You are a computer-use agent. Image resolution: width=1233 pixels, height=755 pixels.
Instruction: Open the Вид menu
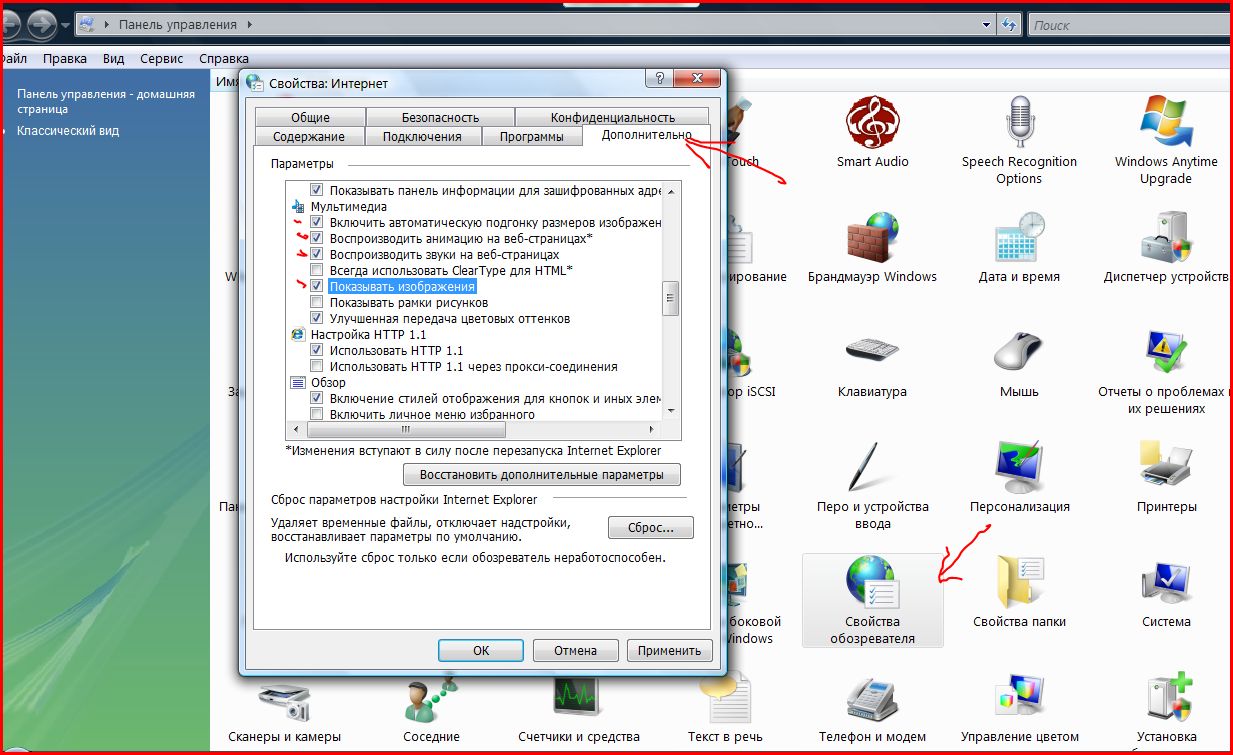click(113, 59)
